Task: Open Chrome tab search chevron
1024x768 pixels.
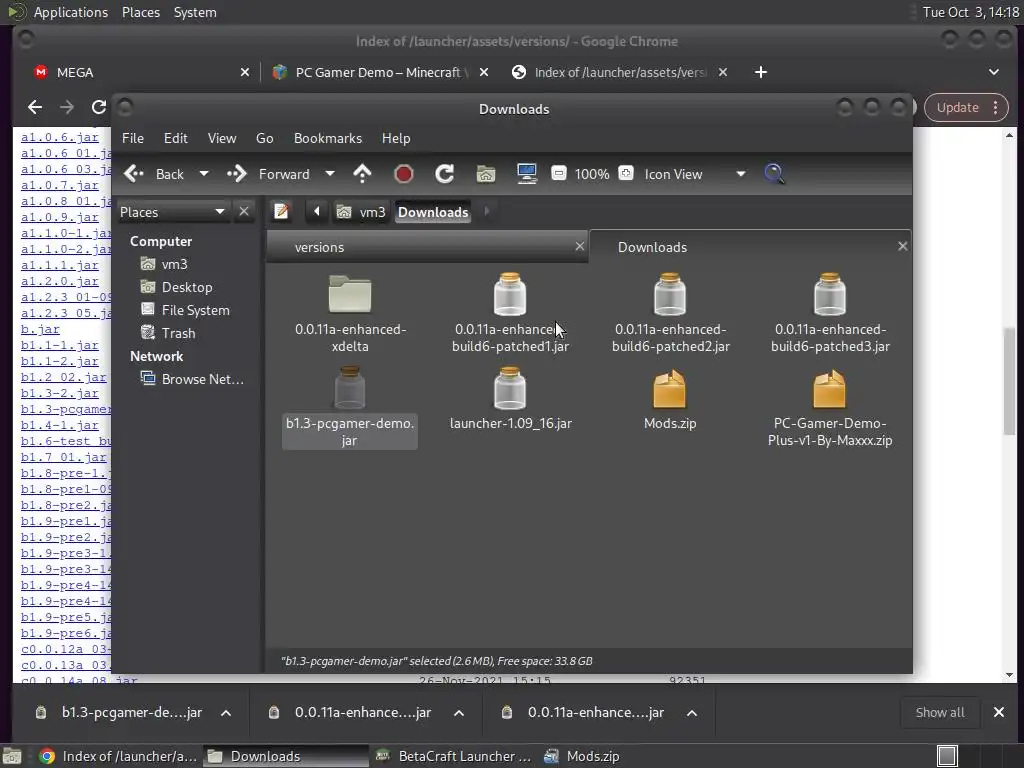Action: [x=993, y=72]
